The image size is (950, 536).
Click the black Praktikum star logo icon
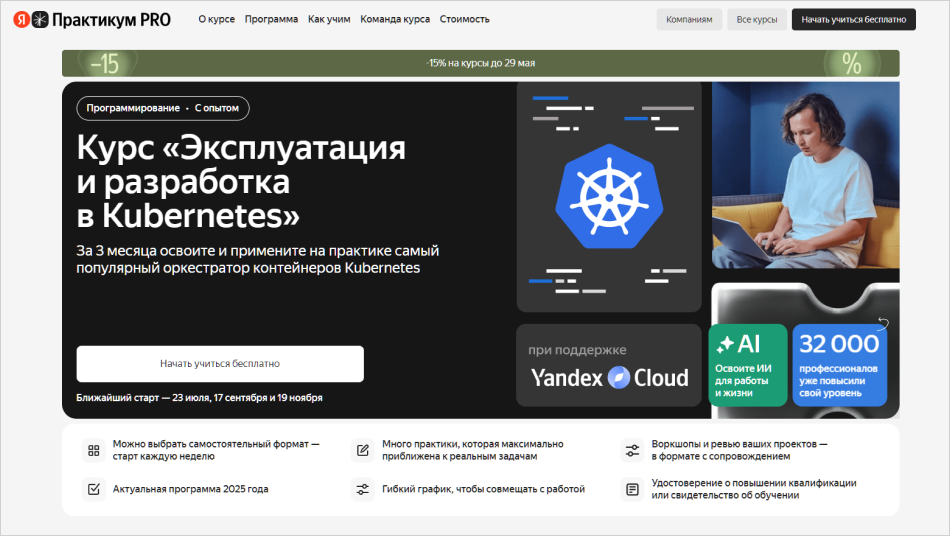click(x=40, y=19)
